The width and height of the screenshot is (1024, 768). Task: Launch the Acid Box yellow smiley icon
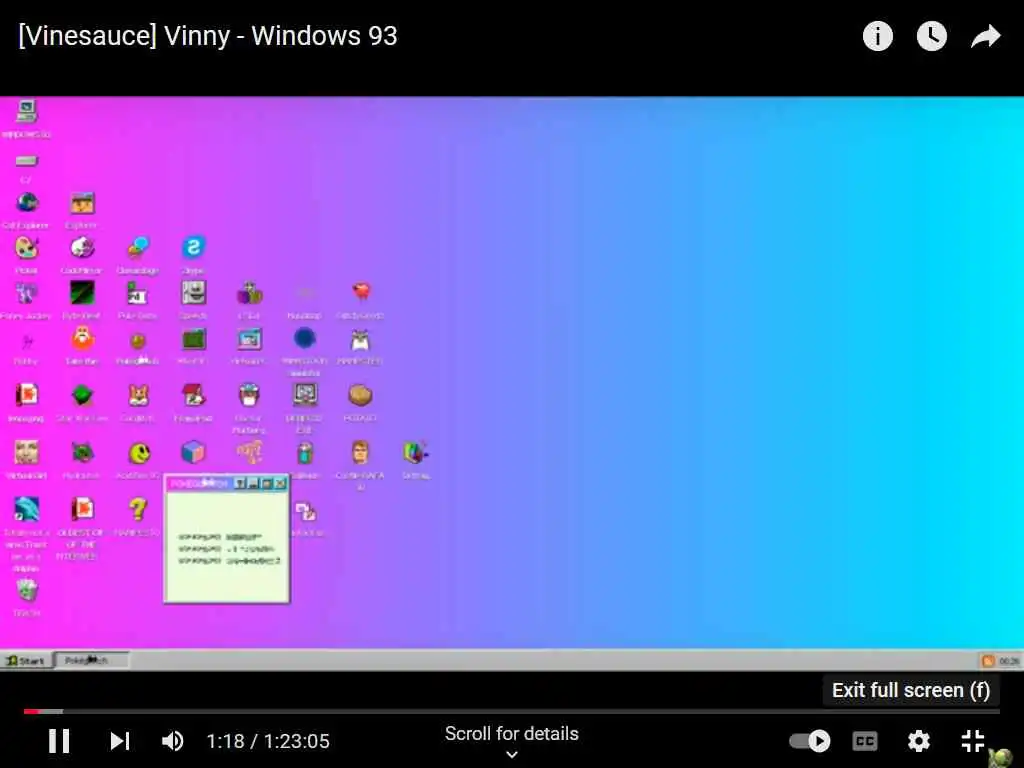(x=139, y=453)
